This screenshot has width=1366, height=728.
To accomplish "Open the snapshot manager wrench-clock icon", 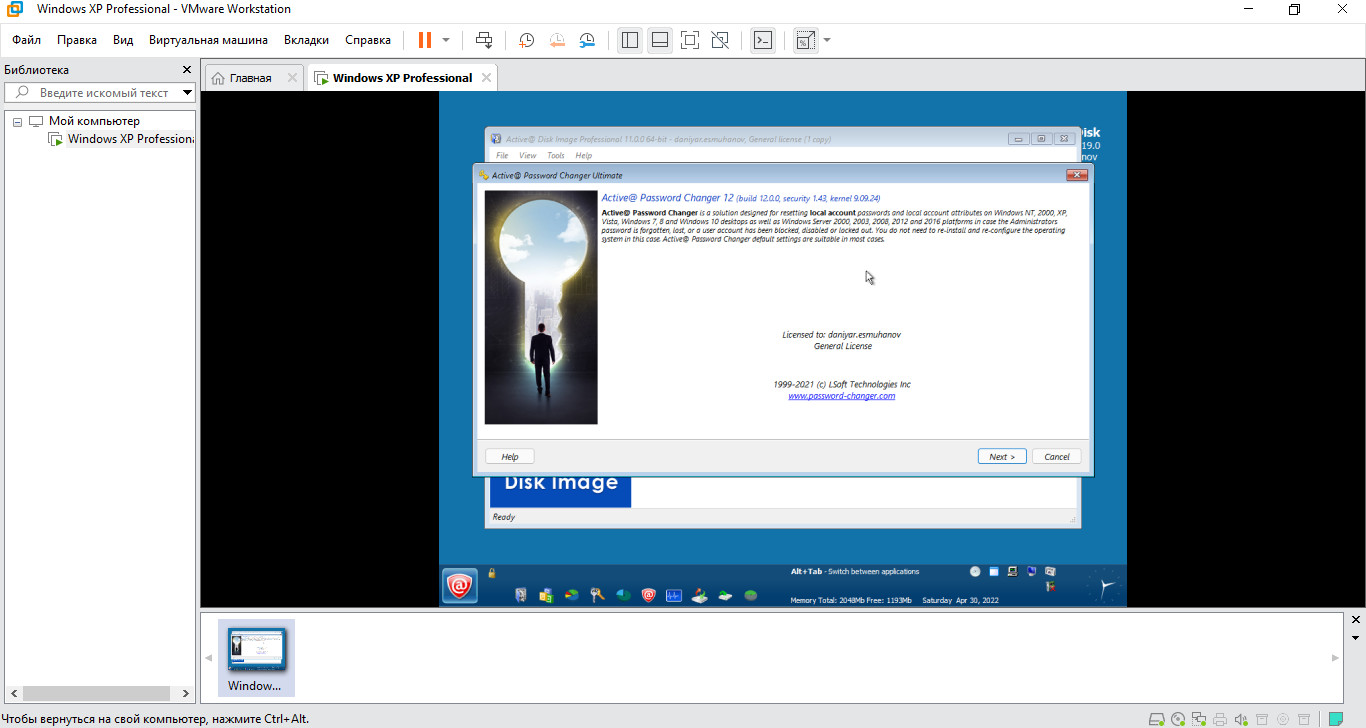I will click(588, 40).
